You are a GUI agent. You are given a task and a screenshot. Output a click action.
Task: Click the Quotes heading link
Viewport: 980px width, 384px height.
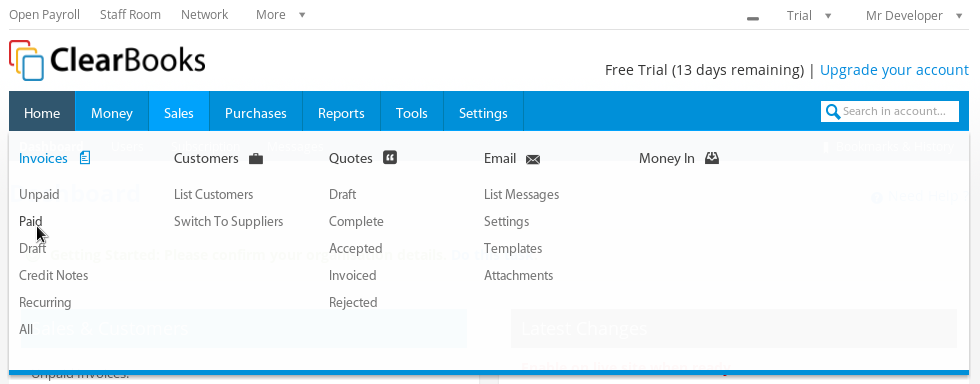351,158
